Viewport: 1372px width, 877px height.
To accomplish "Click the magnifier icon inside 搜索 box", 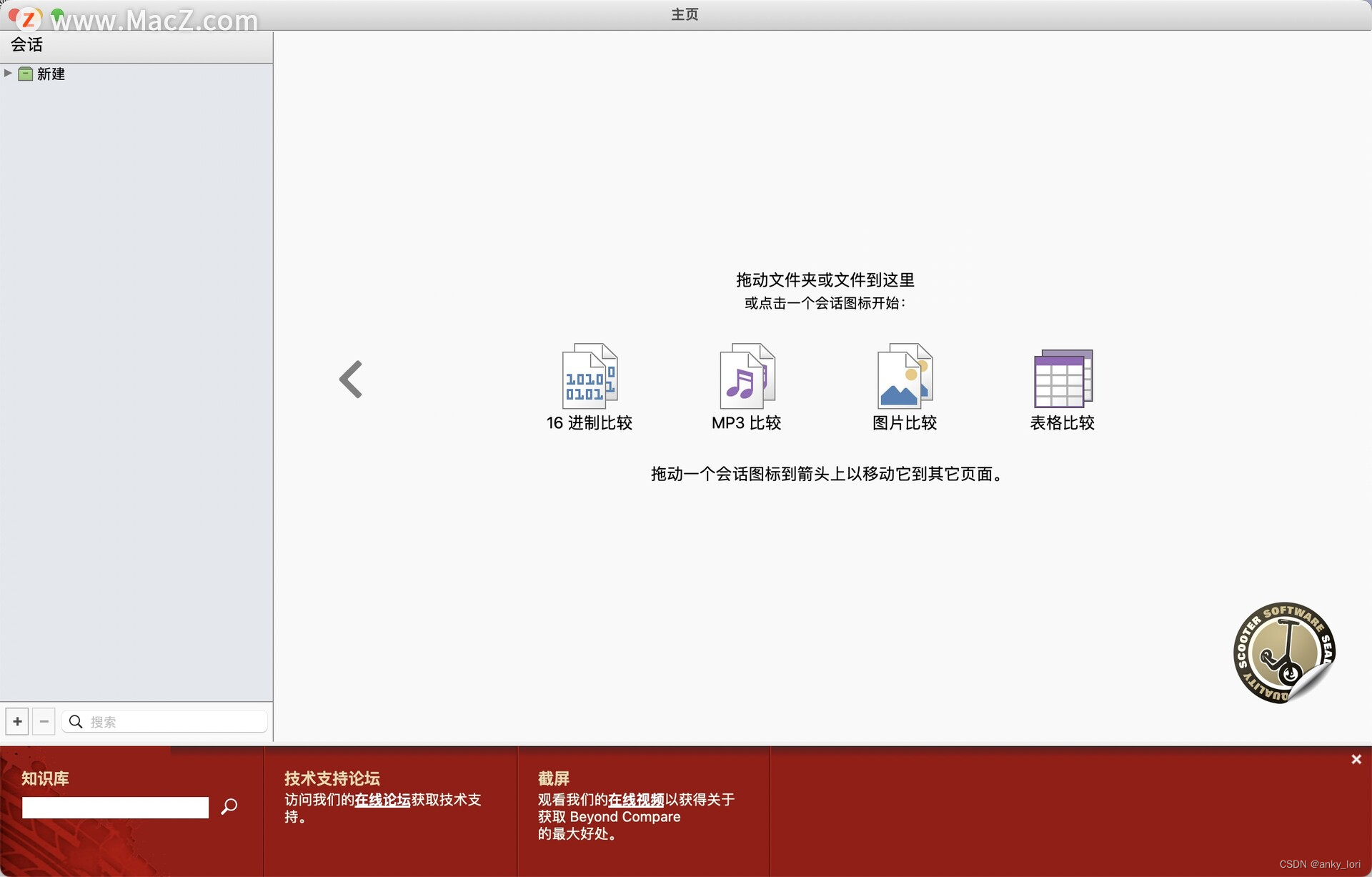I will (76, 722).
